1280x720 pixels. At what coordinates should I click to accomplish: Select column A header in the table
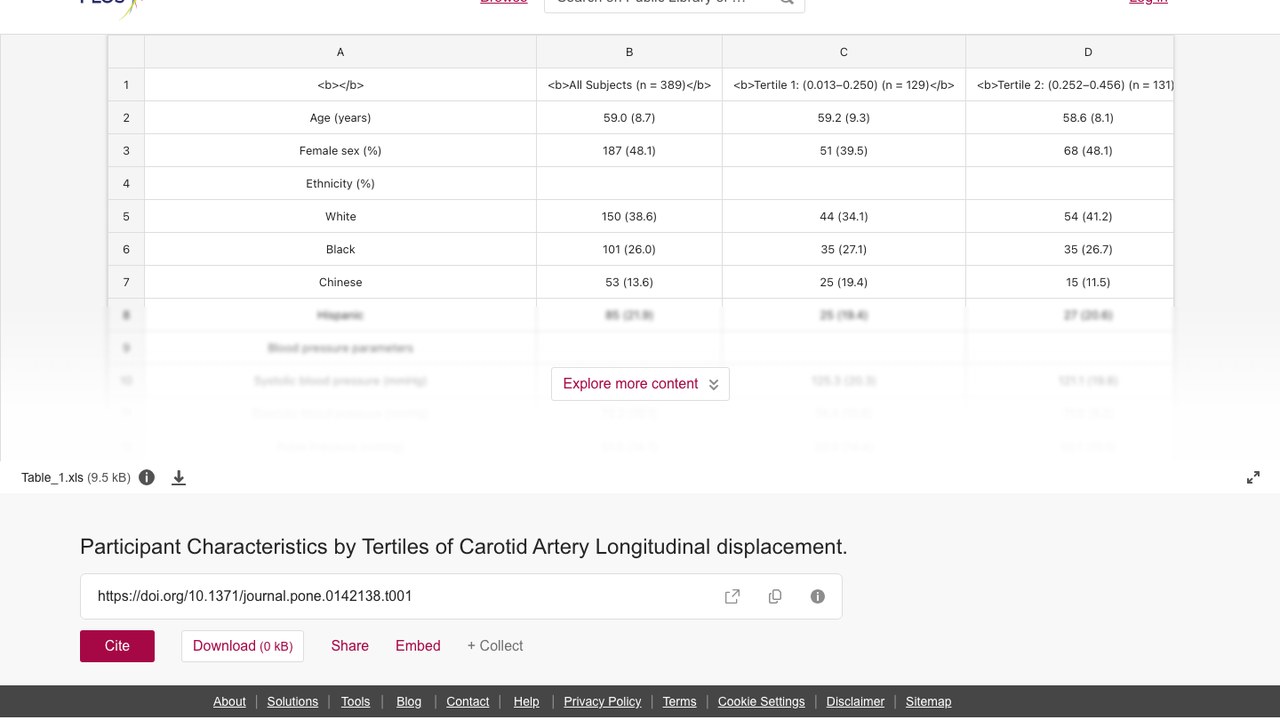click(340, 52)
